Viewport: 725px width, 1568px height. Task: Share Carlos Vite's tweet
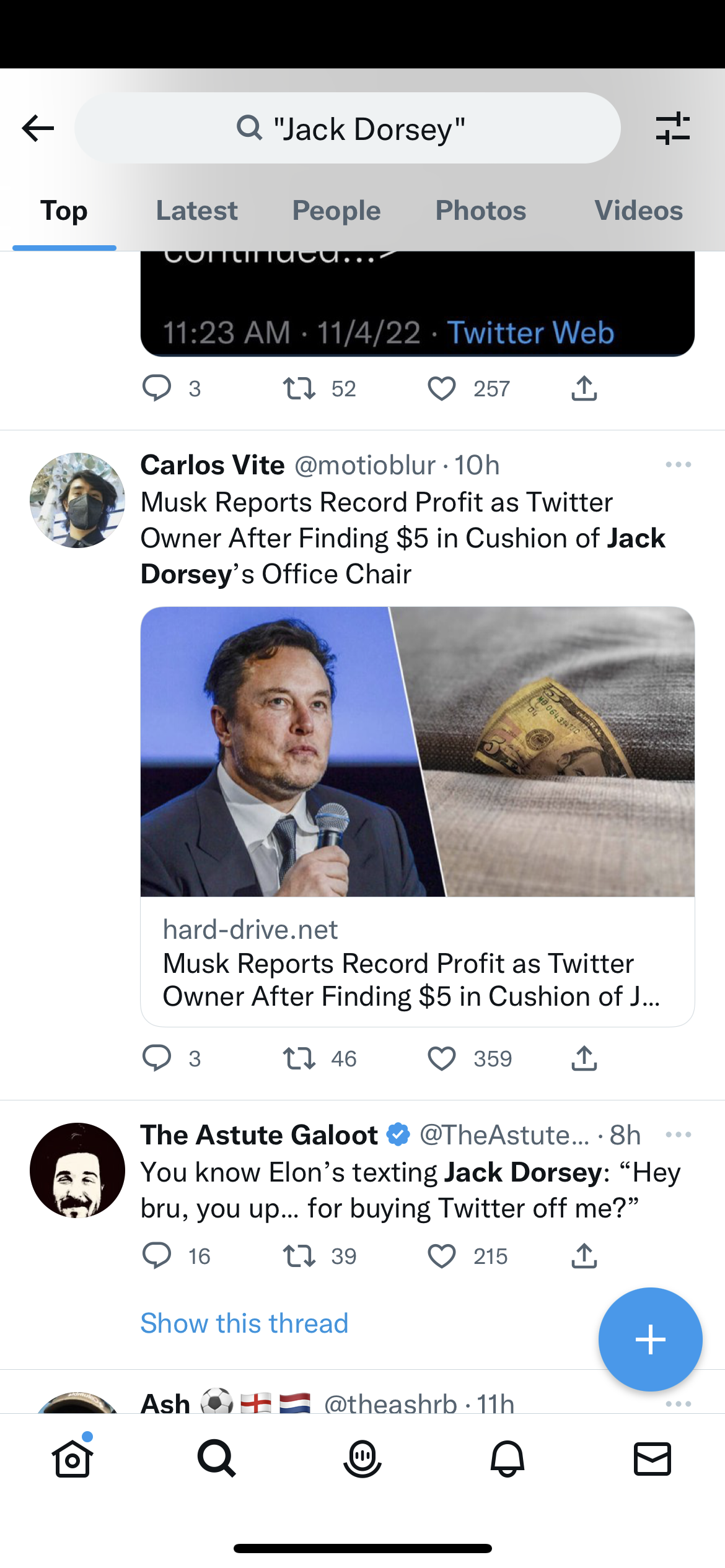point(584,1058)
